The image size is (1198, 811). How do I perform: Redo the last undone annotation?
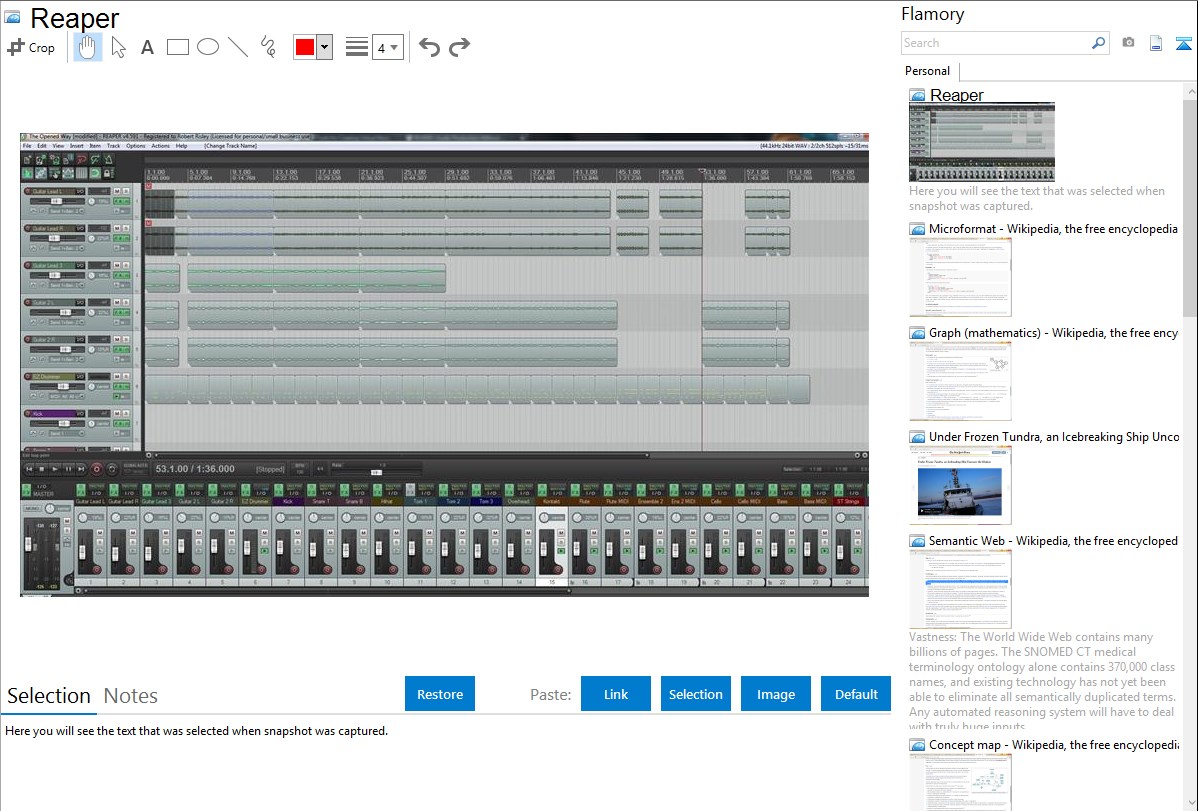(x=459, y=47)
